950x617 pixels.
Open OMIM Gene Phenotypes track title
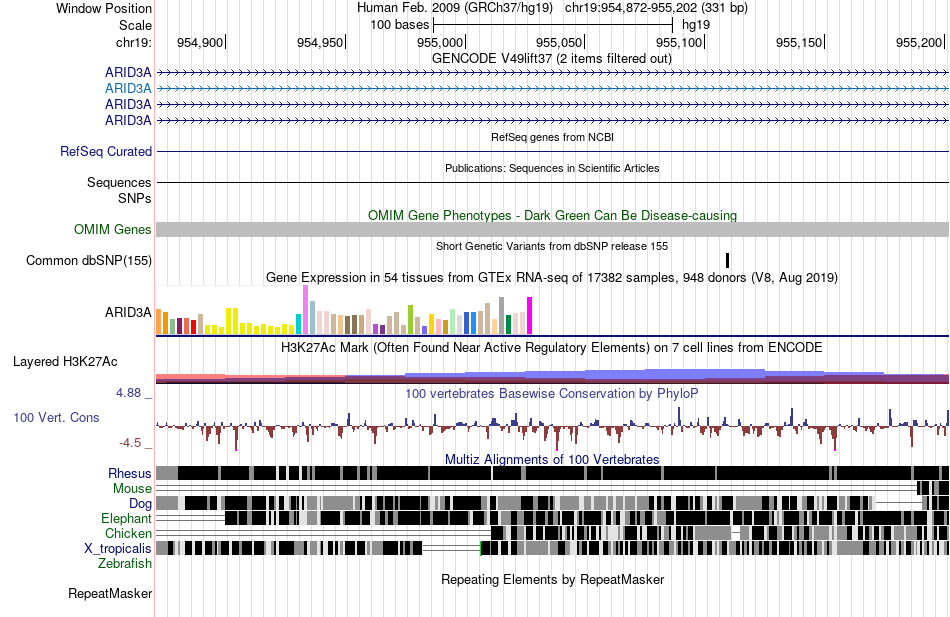pyautogui.click(x=553, y=216)
